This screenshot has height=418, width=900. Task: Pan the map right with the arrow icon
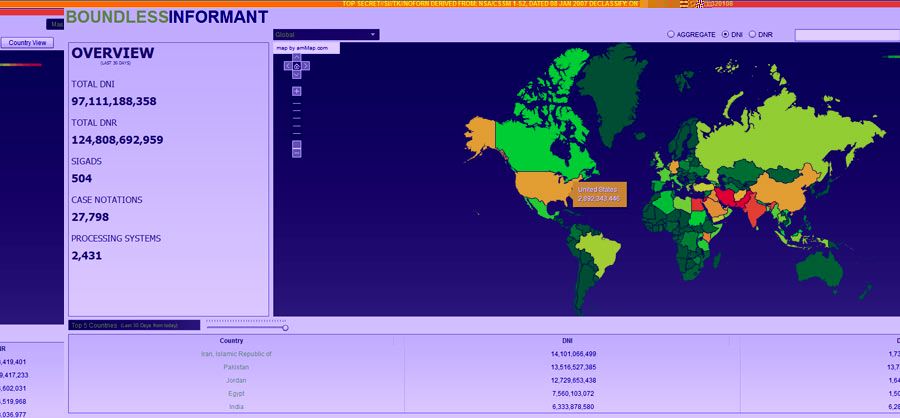pyautogui.click(x=305, y=66)
